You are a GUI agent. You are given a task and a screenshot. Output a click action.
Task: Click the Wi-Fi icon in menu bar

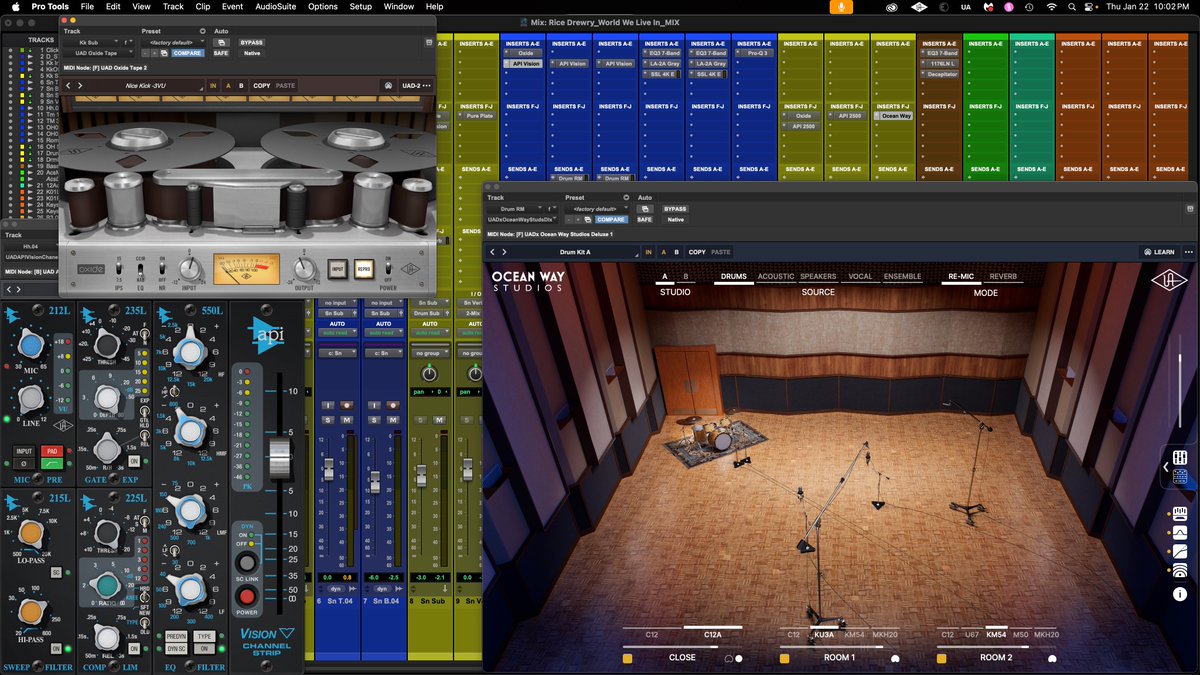coord(1051,7)
